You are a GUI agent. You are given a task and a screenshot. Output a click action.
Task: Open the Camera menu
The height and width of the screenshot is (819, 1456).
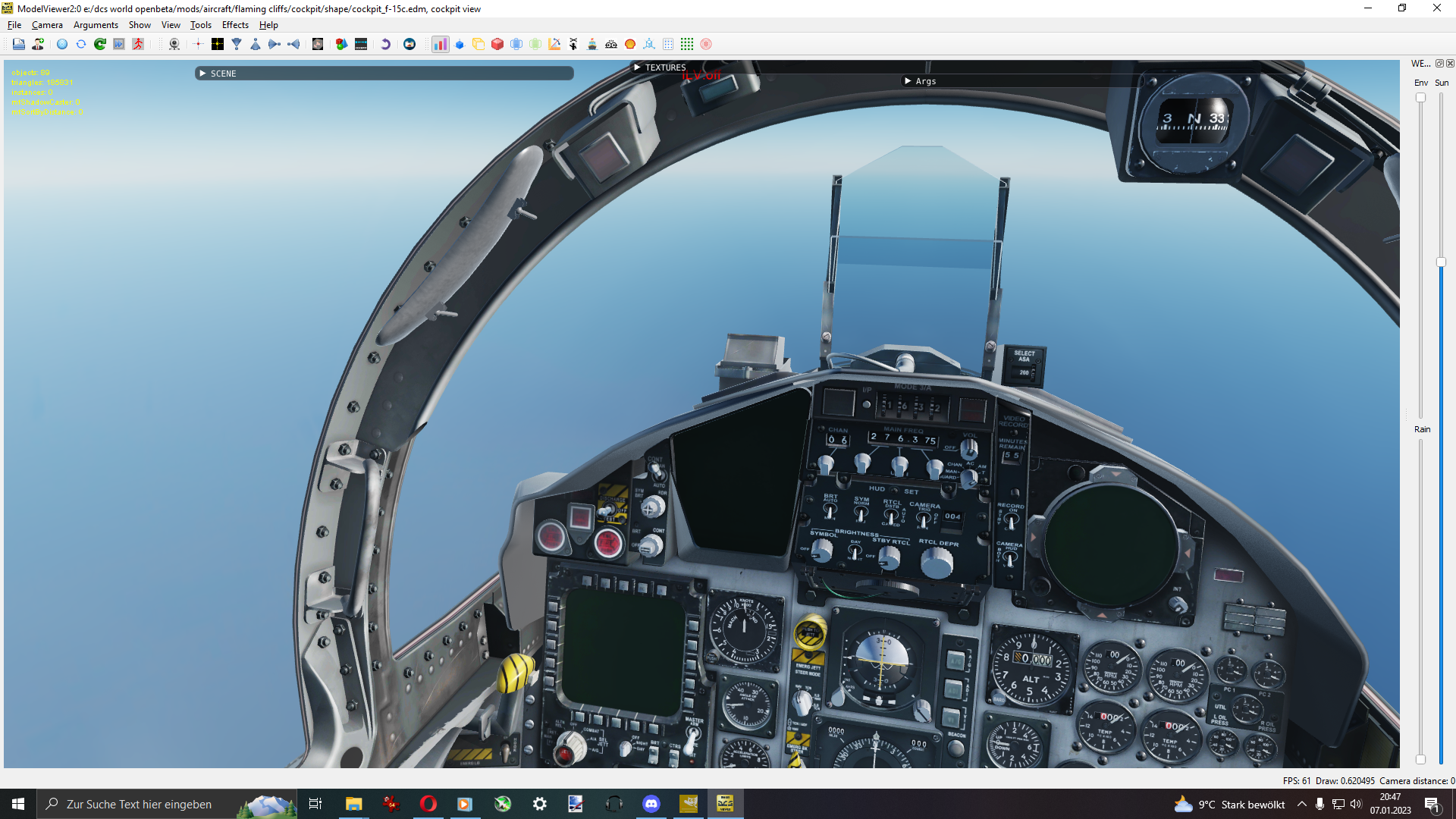(x=47, y=25)
